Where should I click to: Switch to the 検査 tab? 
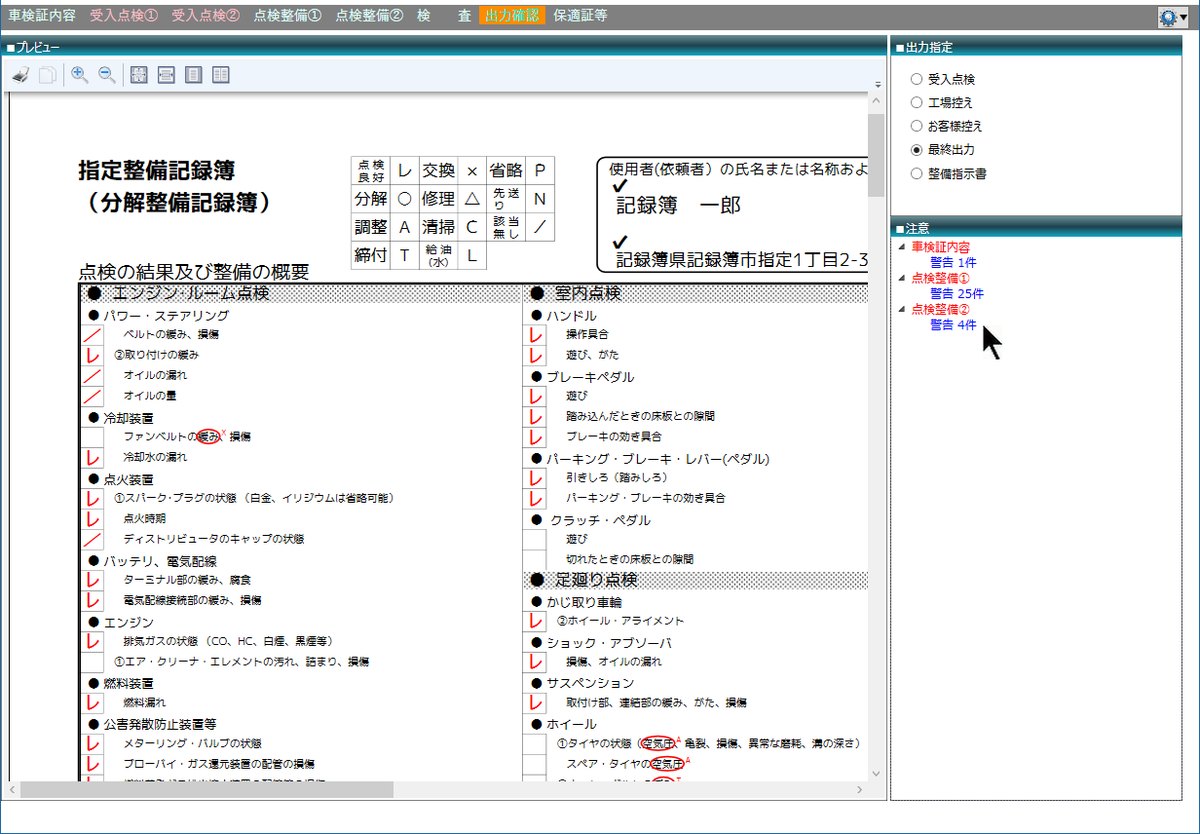444,16
